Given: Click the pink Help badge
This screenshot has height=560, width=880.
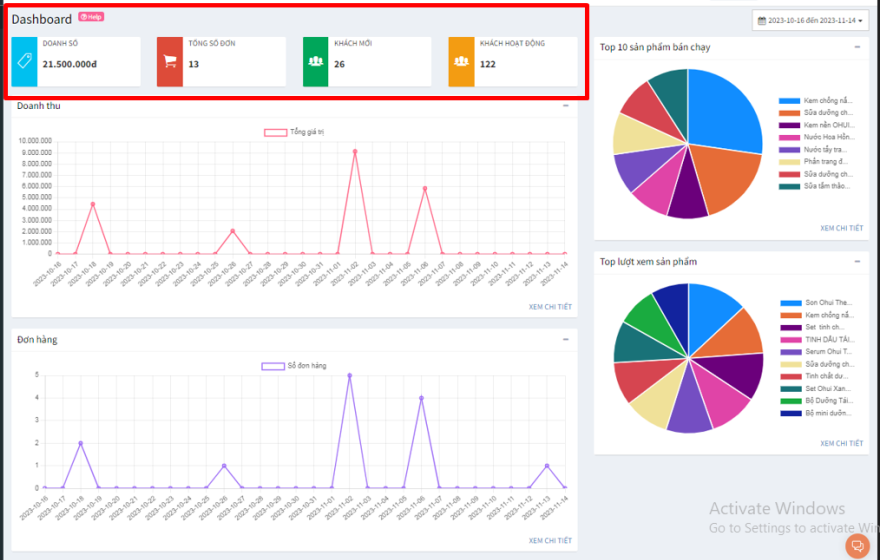Looking at the screenshot, I should pos(91,17).
